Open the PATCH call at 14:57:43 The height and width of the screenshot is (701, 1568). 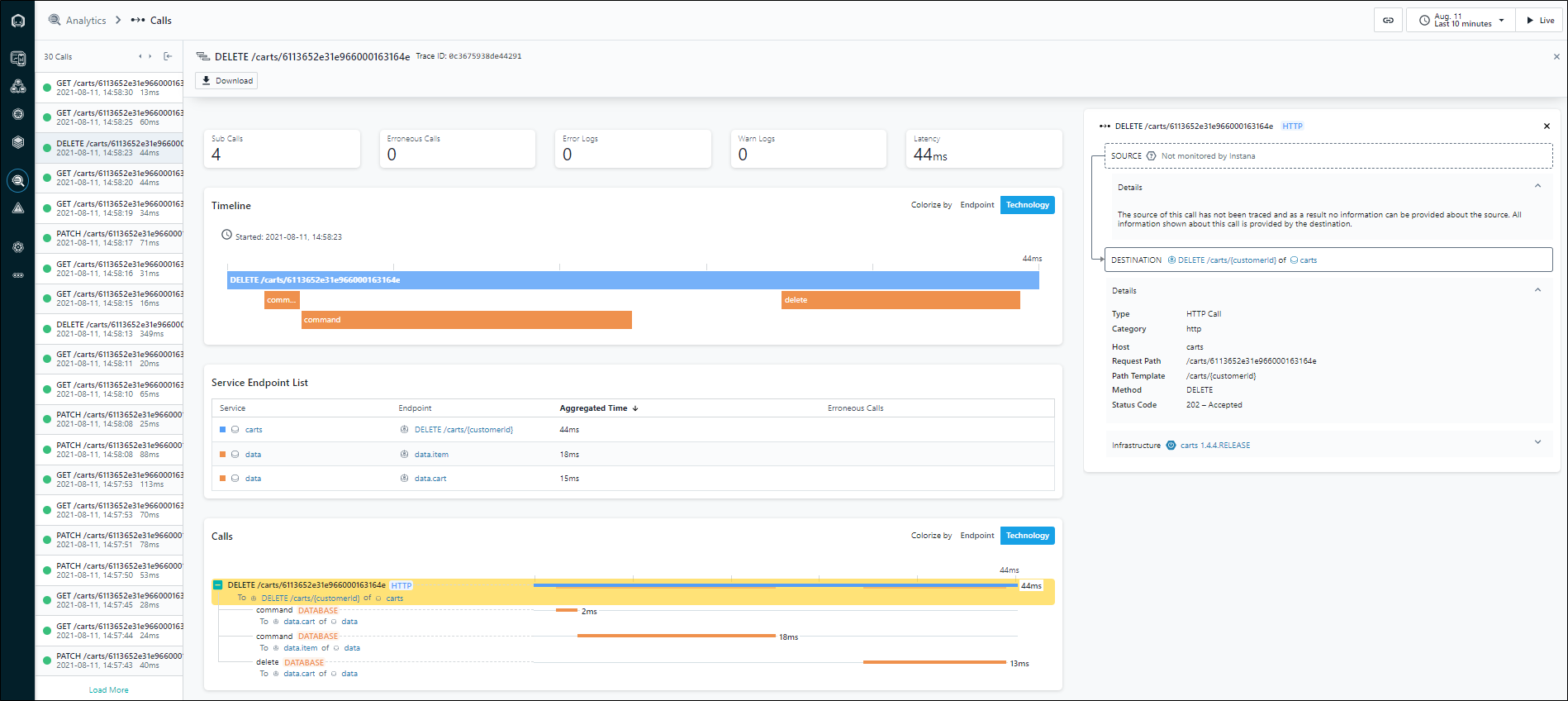[109, 660]
